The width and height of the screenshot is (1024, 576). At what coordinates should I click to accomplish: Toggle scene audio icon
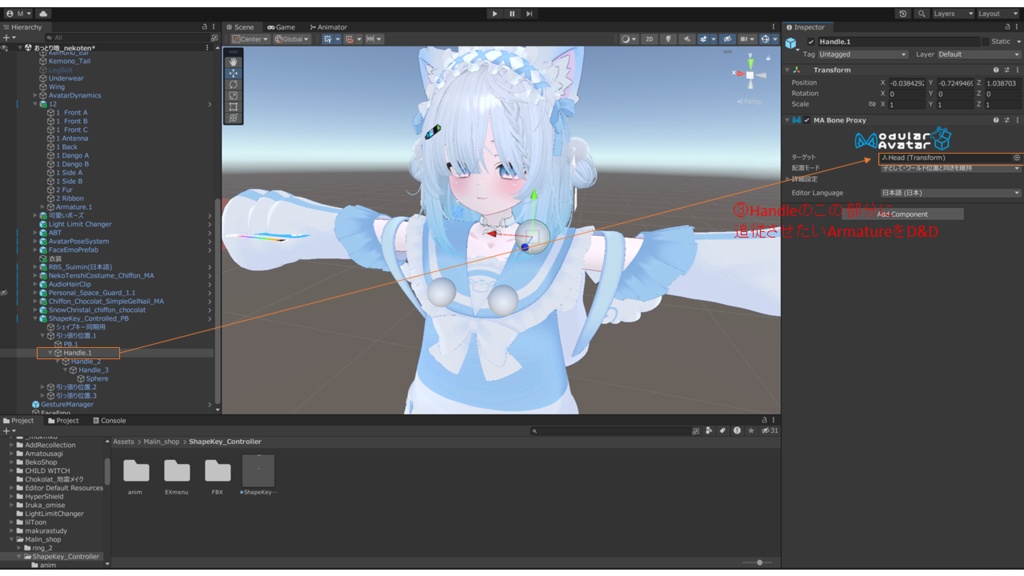point(686,39)
